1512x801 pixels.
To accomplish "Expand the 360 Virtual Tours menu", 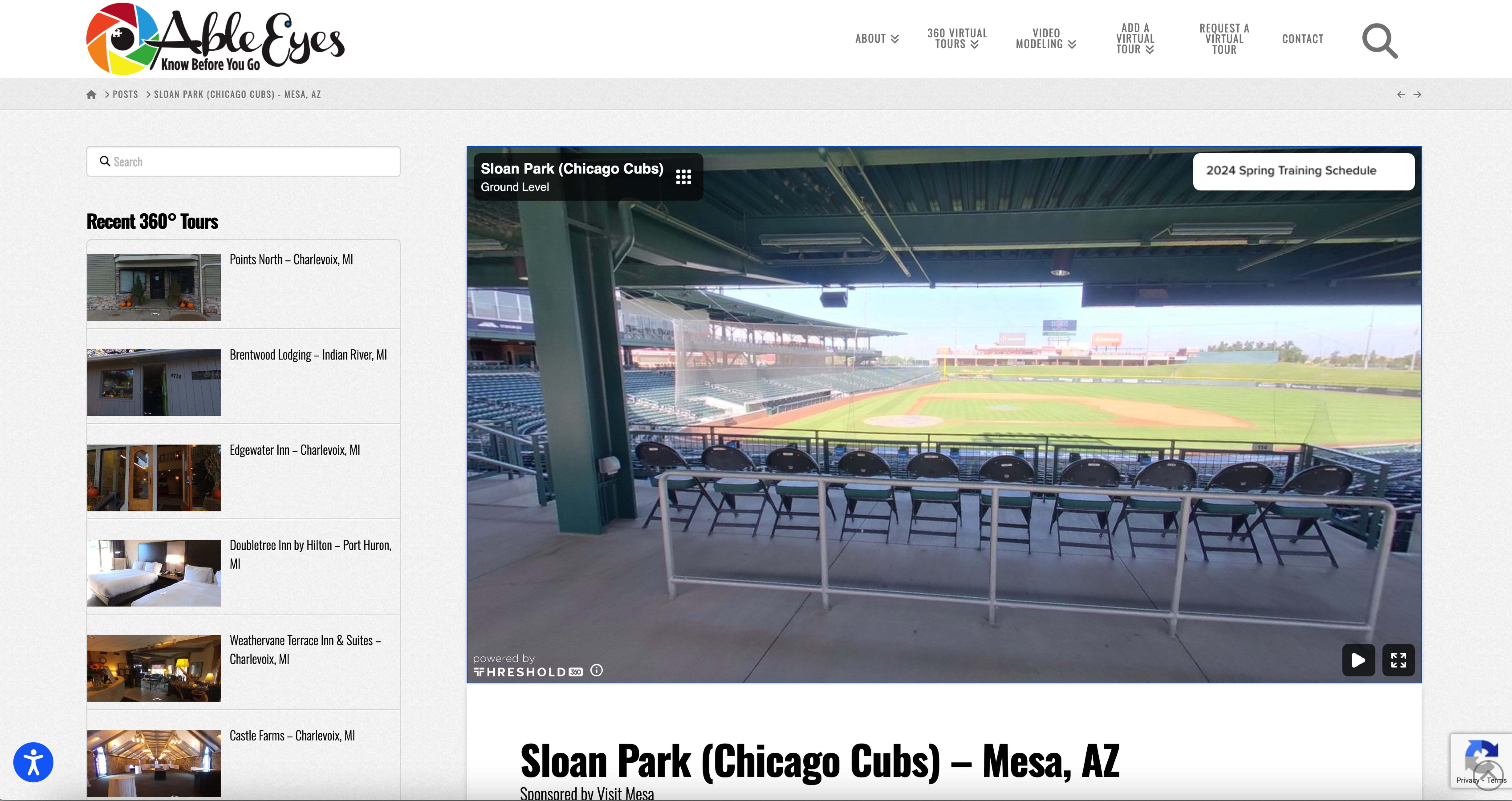I will (957, 39).
